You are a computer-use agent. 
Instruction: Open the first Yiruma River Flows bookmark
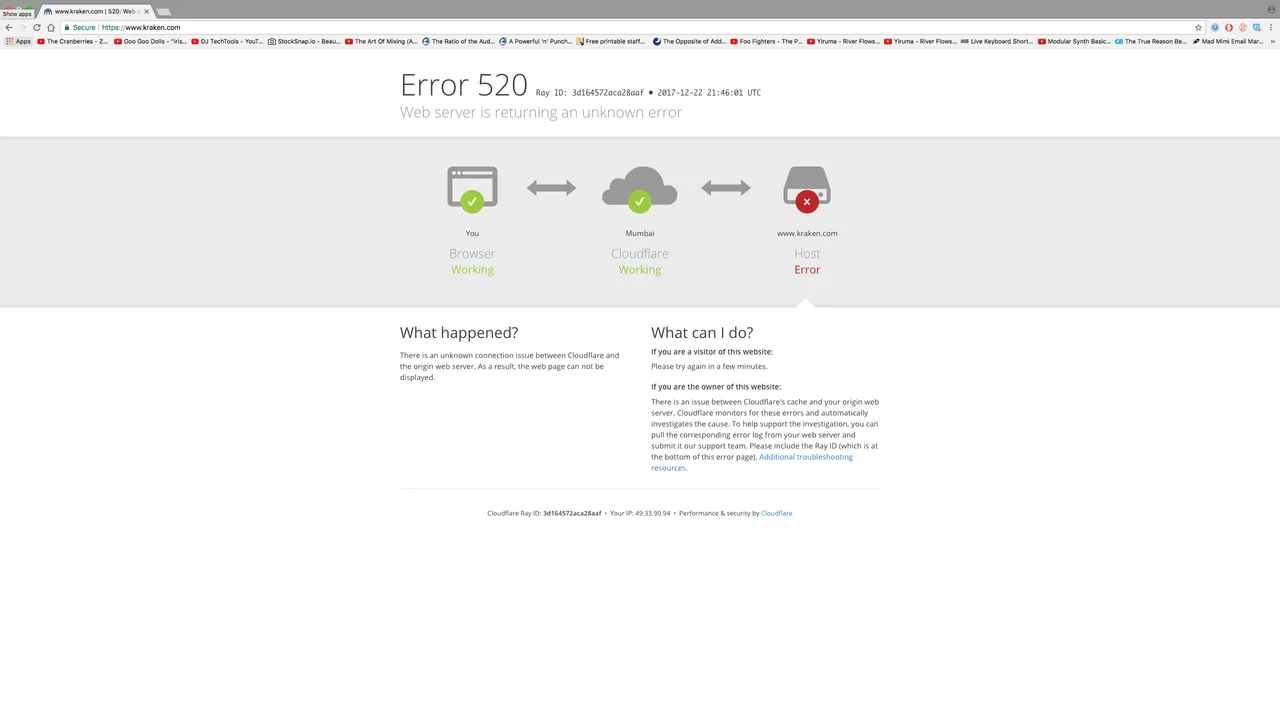843,41
